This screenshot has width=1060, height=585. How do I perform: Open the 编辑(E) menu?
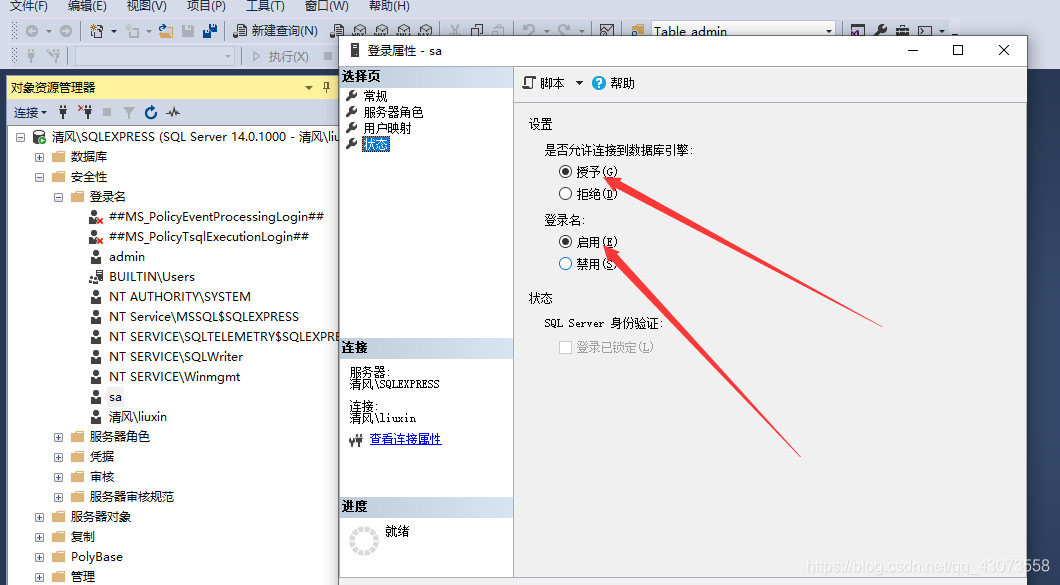tap(87, 6)
